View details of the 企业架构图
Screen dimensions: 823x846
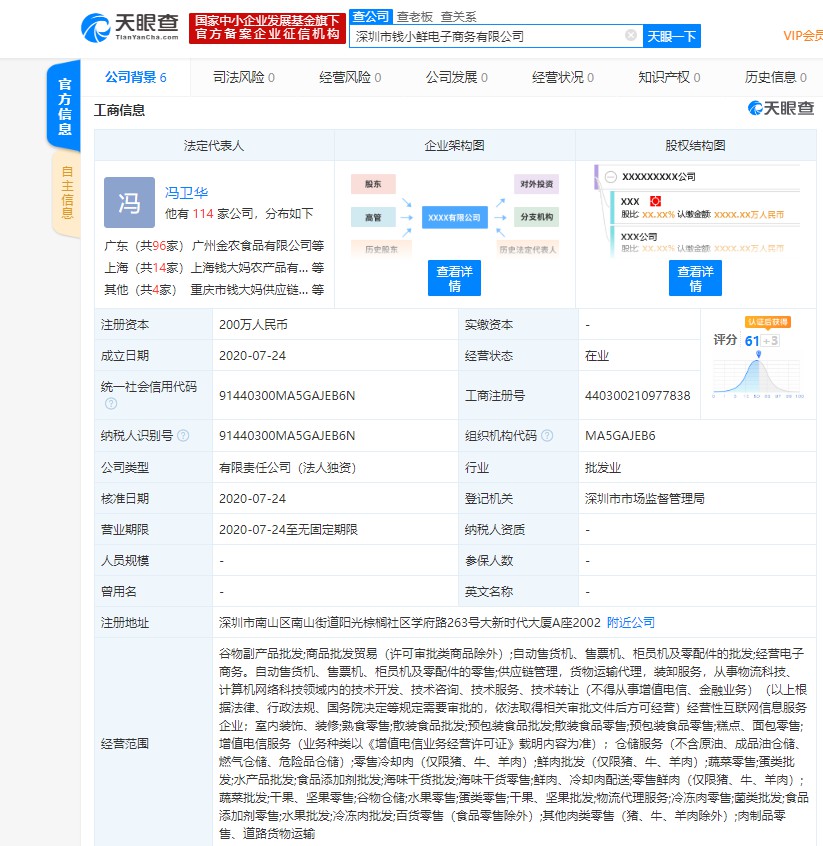coord(455,278)
